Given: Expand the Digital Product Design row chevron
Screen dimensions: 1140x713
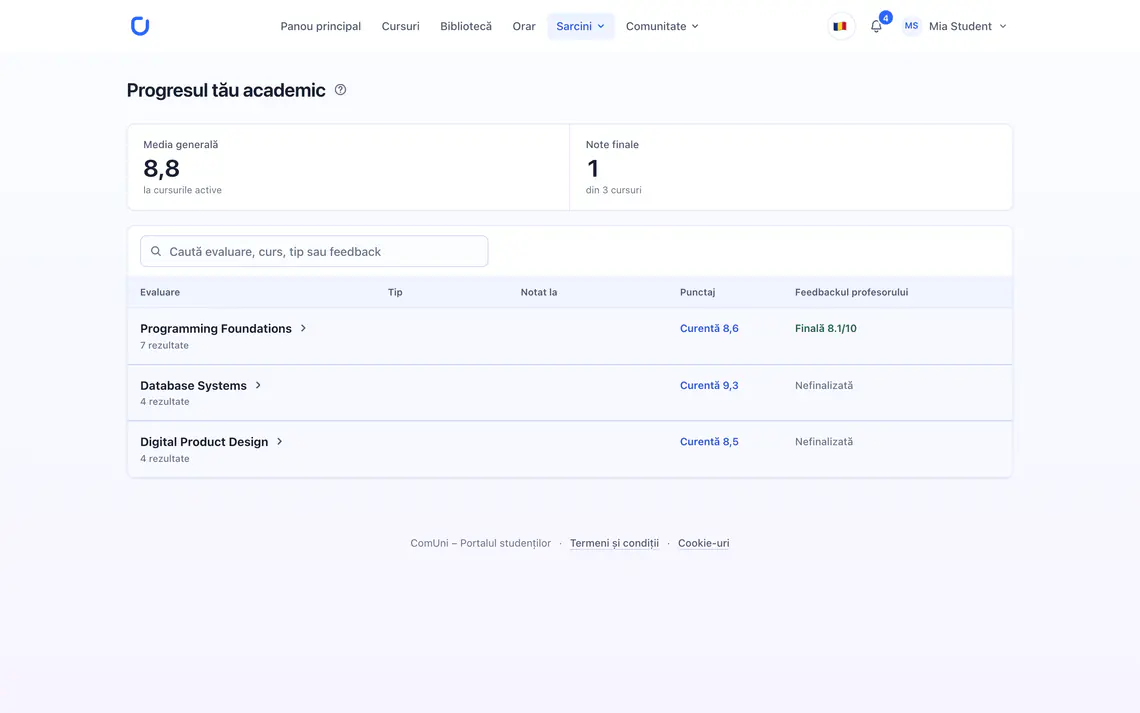Looking at the screenshot, I should click(279, 442).
